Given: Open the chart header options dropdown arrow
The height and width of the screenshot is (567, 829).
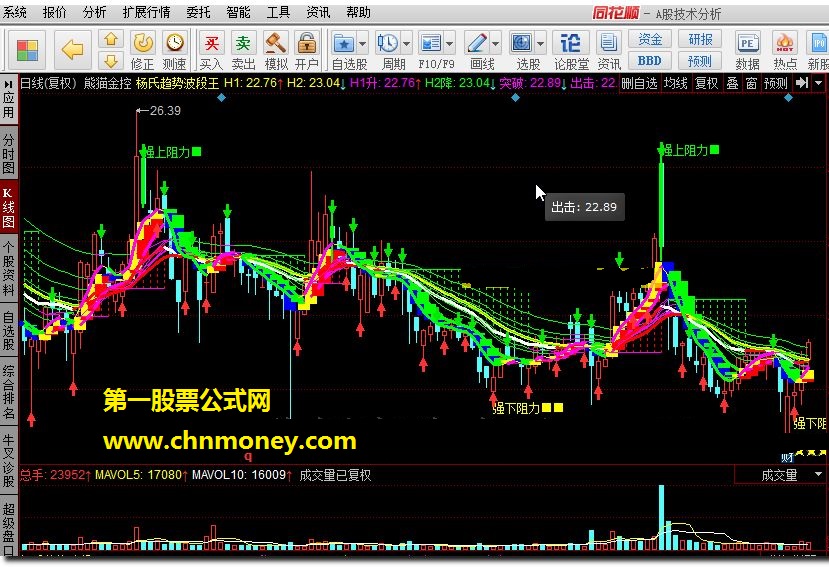Looking at the screenshot, I should [x=819, y=83].
